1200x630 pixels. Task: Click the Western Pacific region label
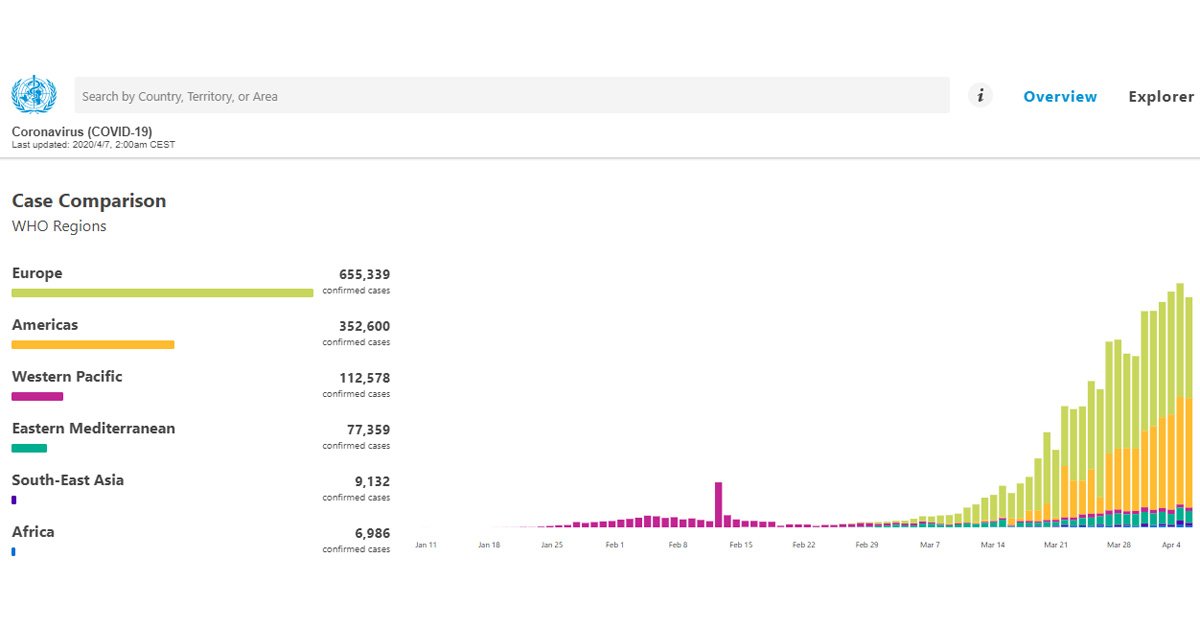67,377
